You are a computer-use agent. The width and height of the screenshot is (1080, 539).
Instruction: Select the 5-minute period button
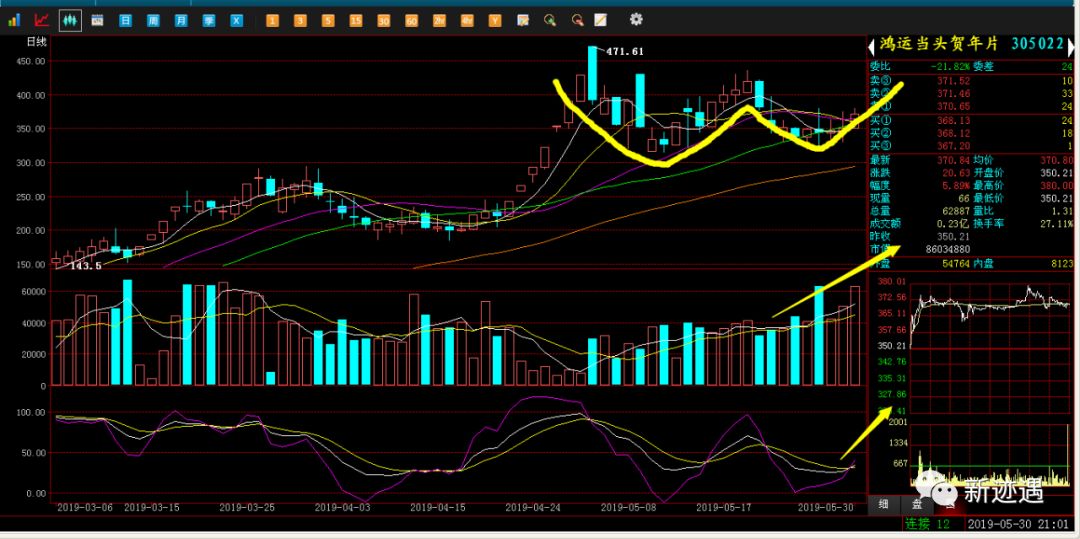(328, 21)
